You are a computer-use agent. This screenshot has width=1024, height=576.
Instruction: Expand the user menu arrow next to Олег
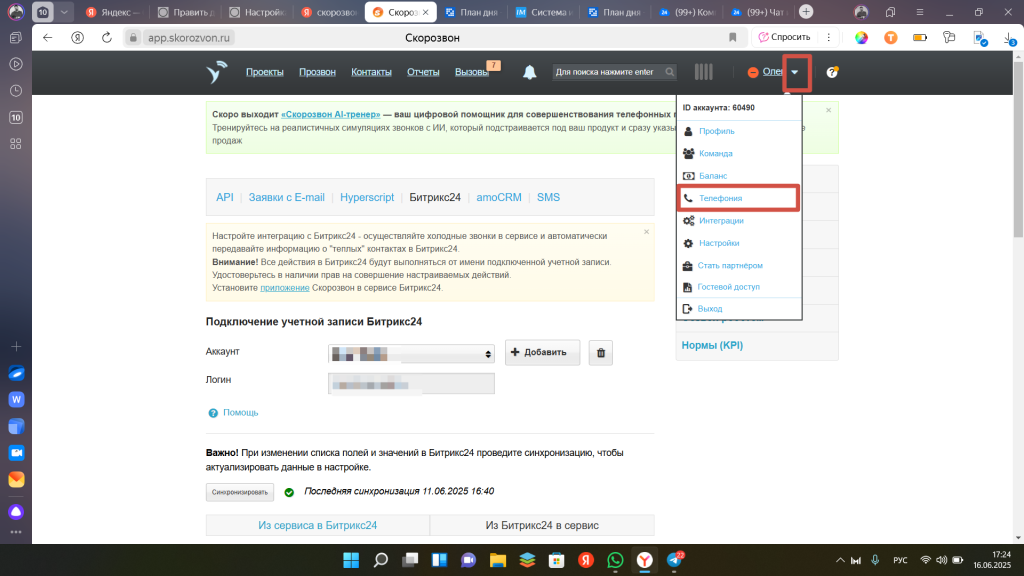pos(795,72)
